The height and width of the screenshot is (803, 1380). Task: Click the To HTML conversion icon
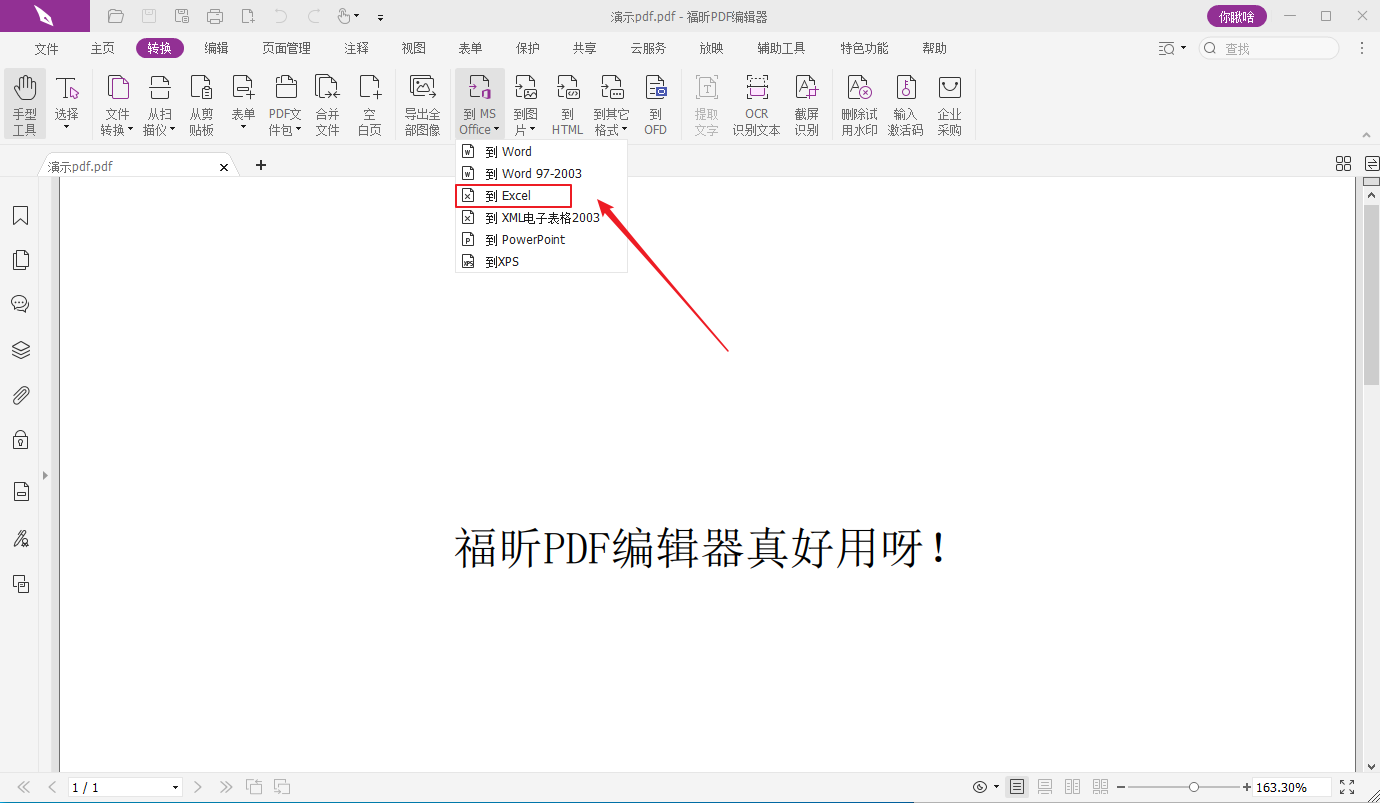(x=567, y=104)
